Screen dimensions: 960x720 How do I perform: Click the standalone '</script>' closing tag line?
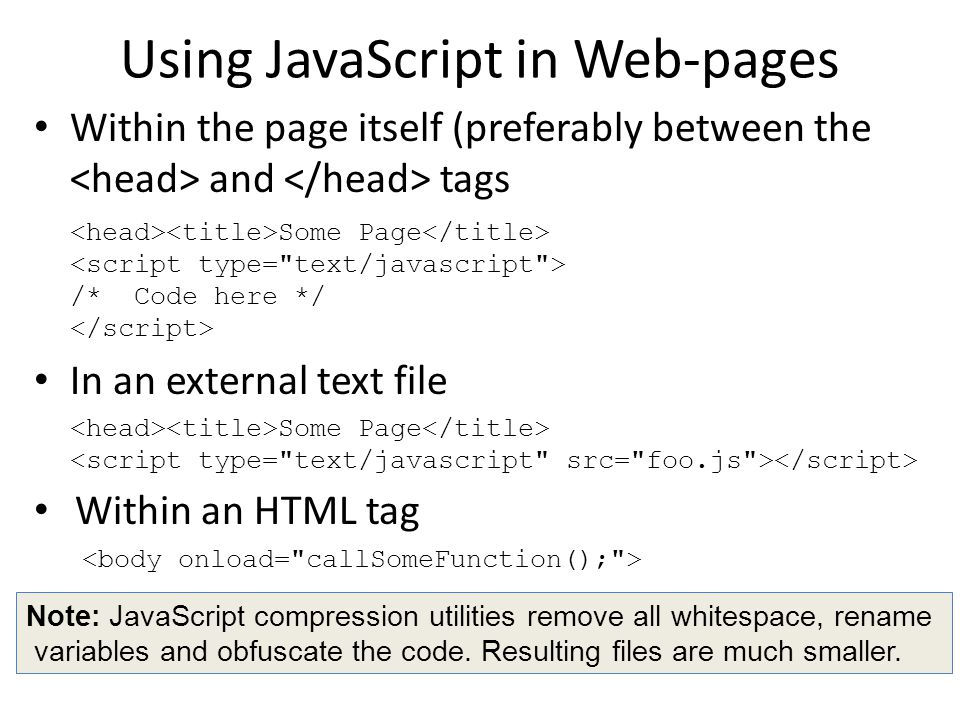click(x=142, y=329)
